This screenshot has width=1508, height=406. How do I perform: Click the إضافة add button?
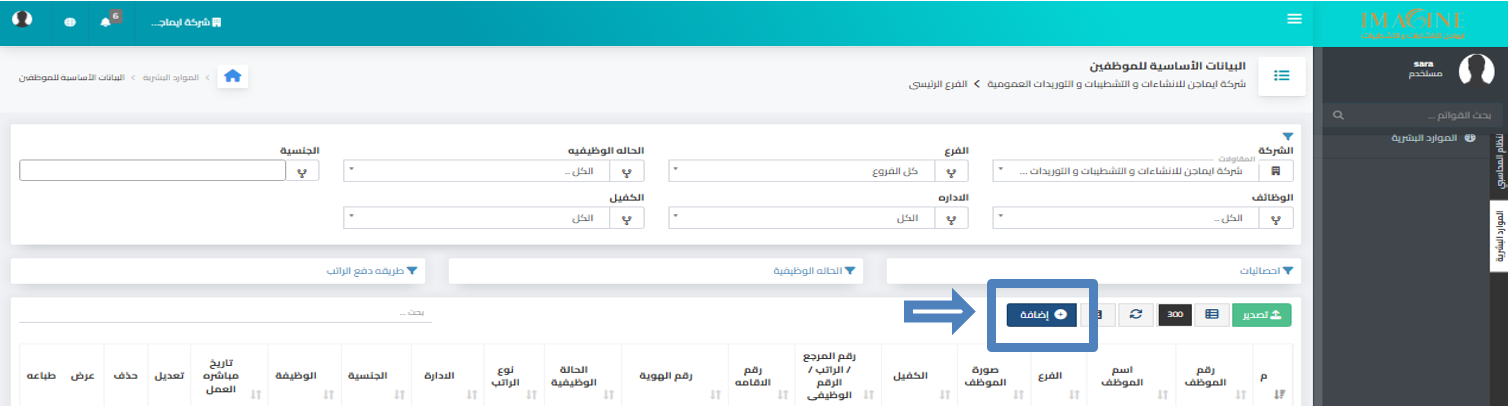[1041, 314]
